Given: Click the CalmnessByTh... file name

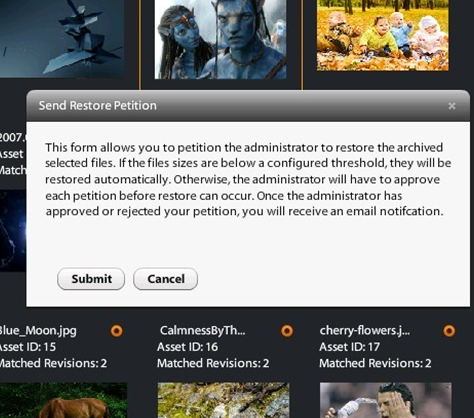Looking at the screenshot, I should click(203, 330).
